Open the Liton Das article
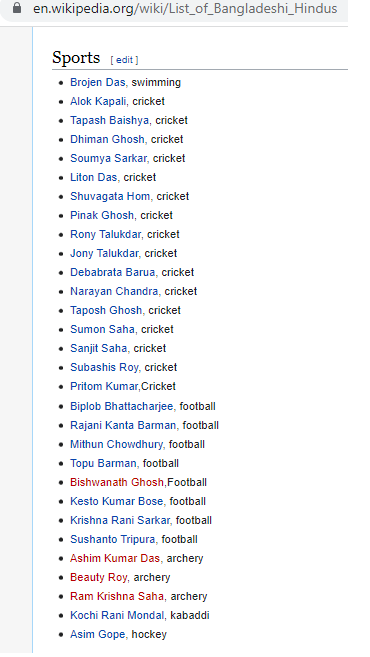This screenshot has width=370, height=657. coord(93,177)
